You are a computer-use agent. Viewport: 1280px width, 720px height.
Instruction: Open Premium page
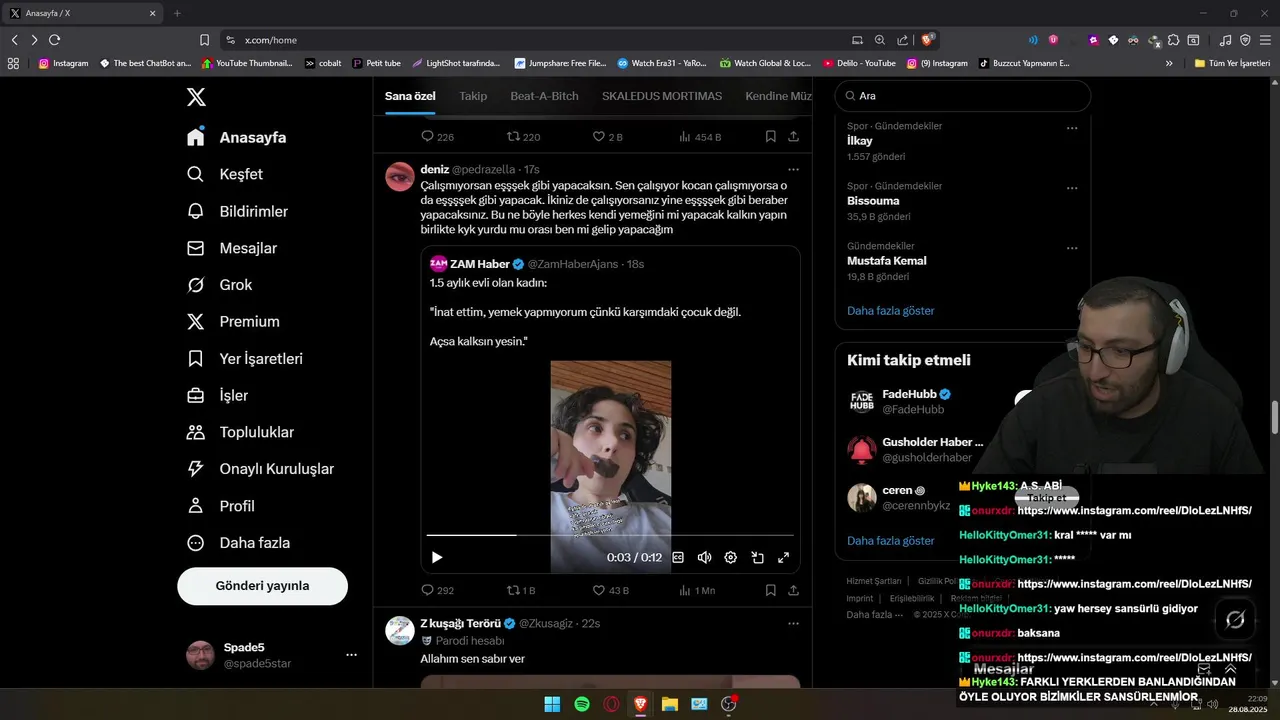point(233,321)
